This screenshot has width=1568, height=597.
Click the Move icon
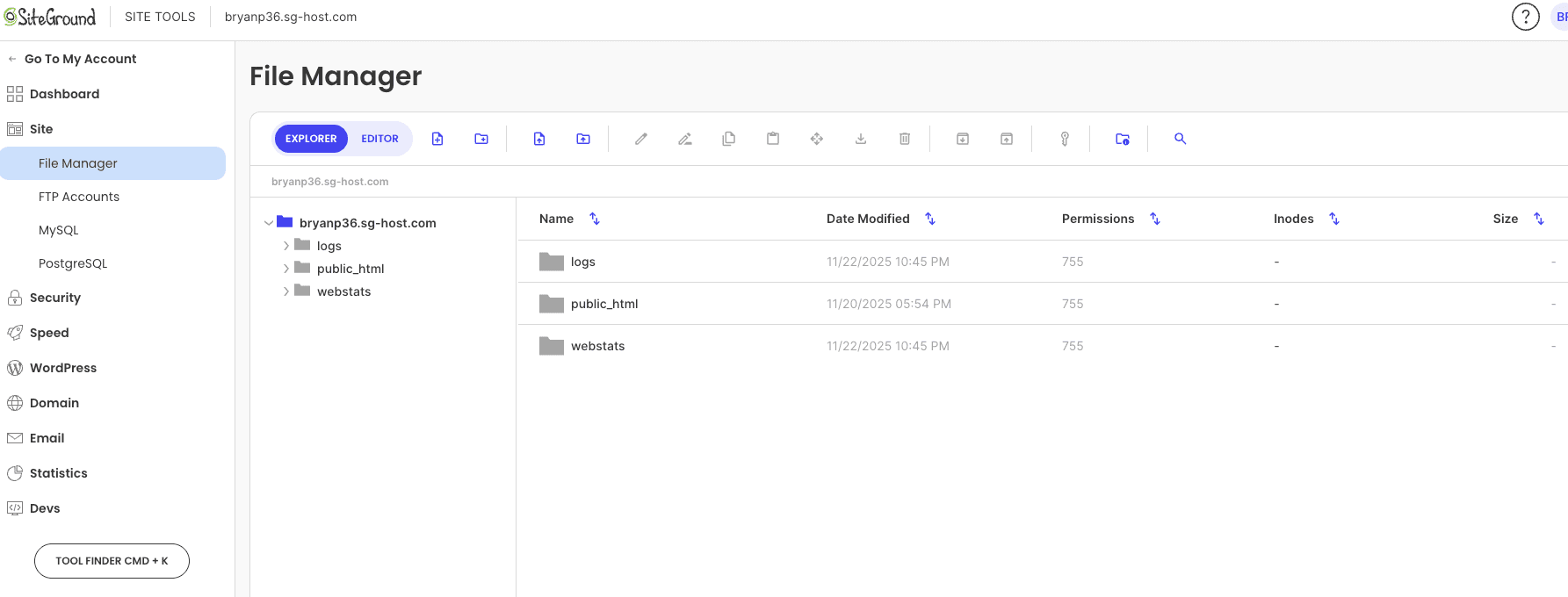pyautogui.click(x=817, y=139)
